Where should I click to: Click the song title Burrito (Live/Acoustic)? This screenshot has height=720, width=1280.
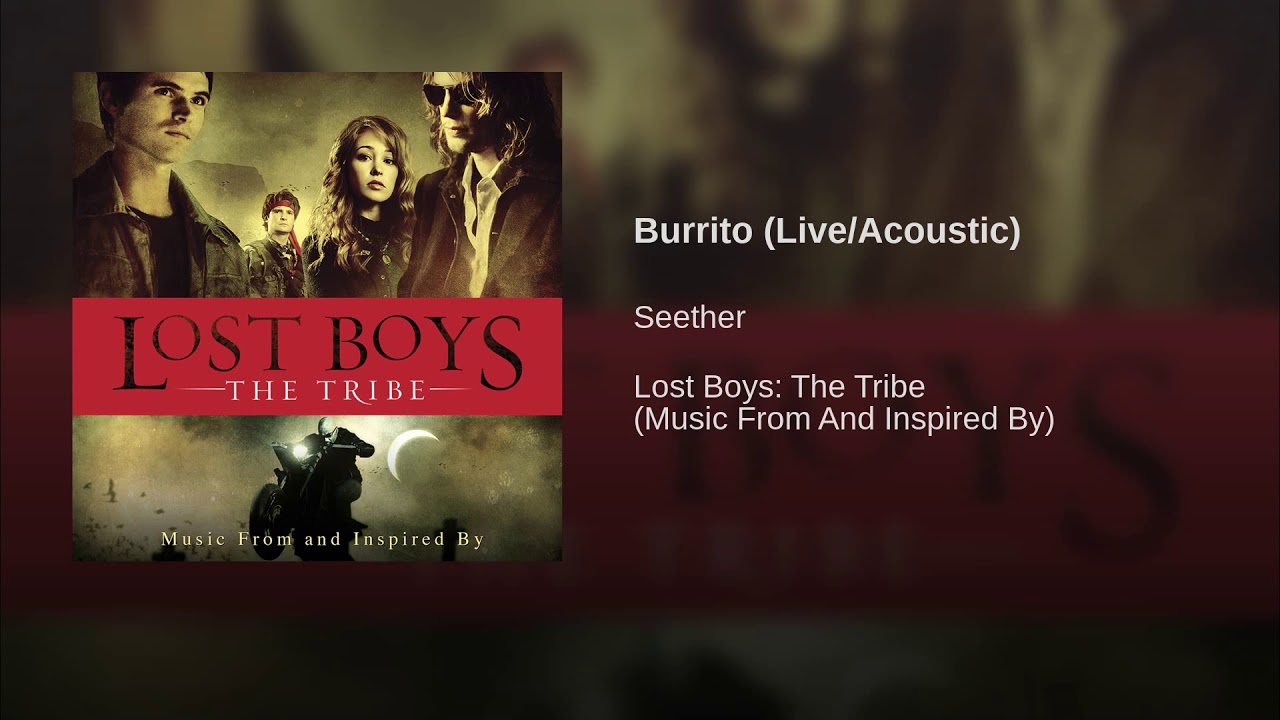point(827,231)
